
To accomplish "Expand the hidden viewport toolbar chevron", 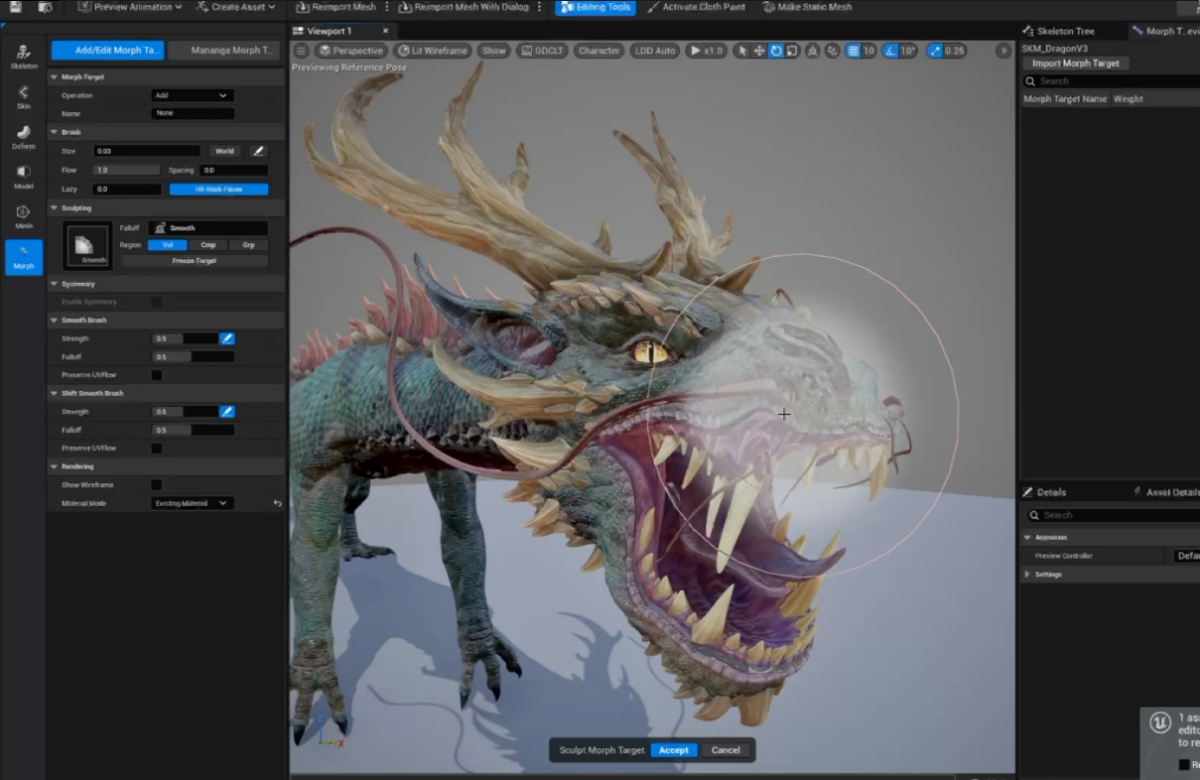I will 1003,51.
